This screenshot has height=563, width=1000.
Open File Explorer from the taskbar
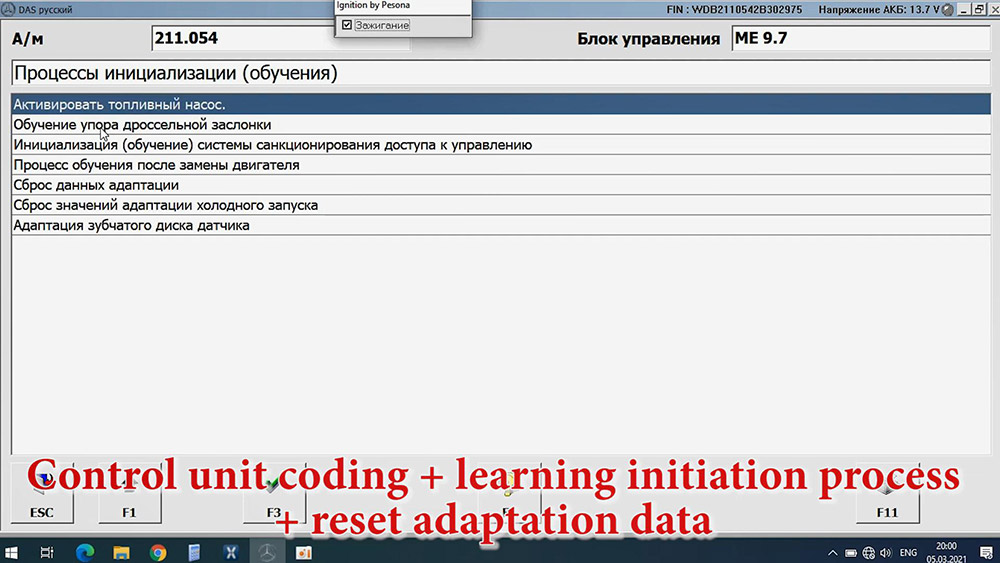121,552
